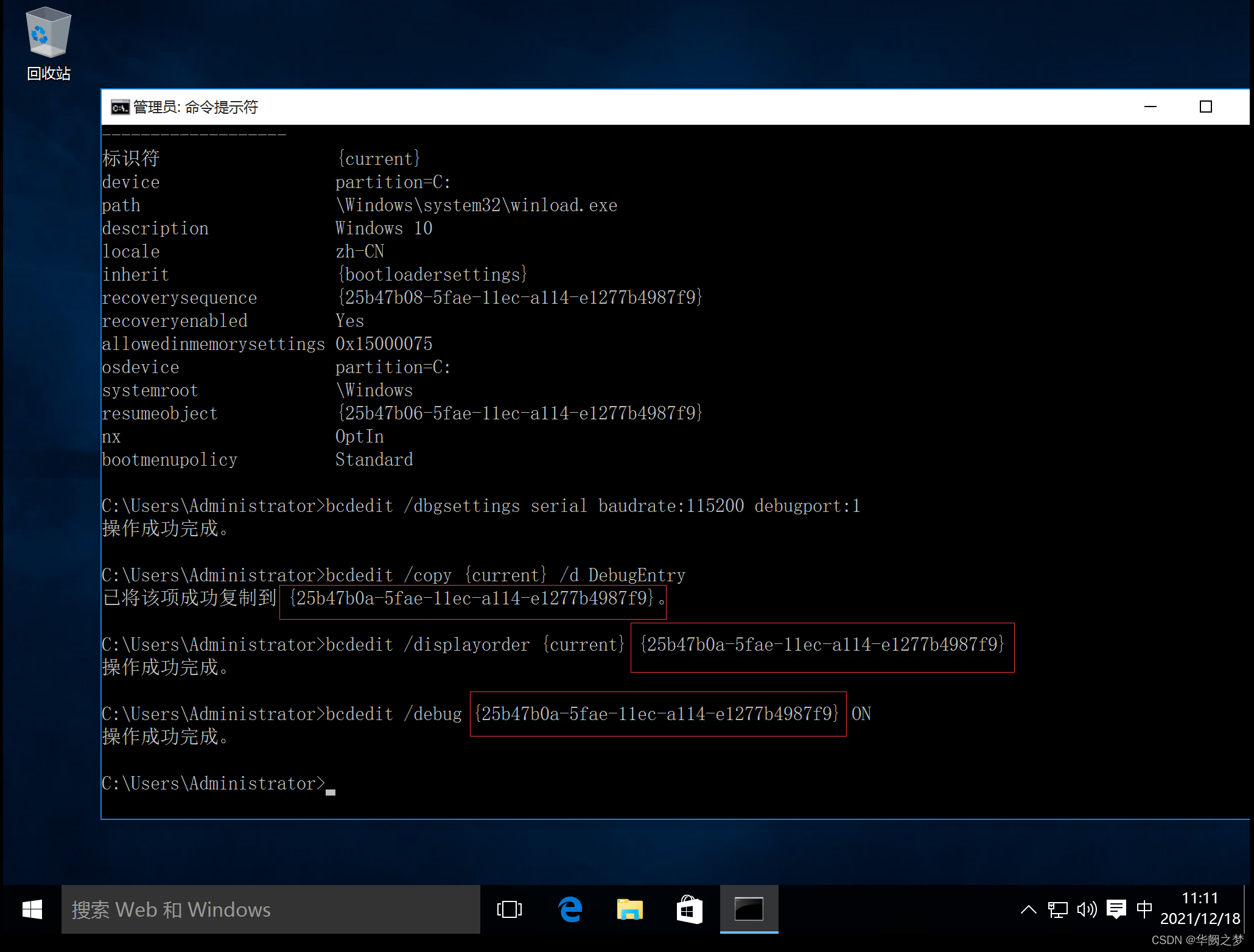Click the Command Prompt title bar icon
Image resolution: width=1254 pixels, height=952 pixels.
click(x=120, y=108)
